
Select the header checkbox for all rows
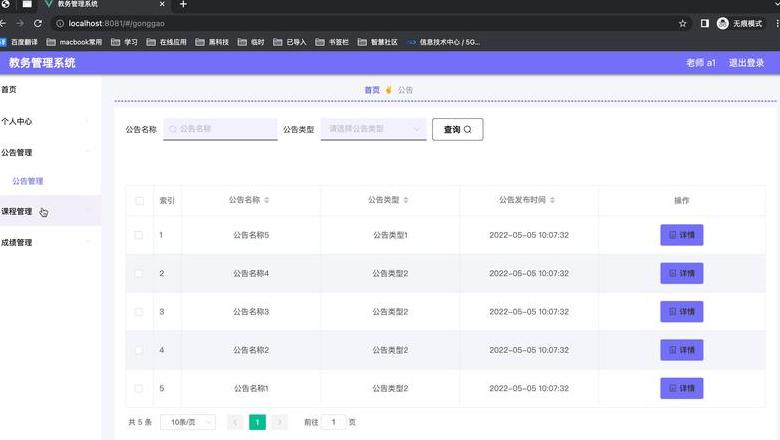pos(140,201)
